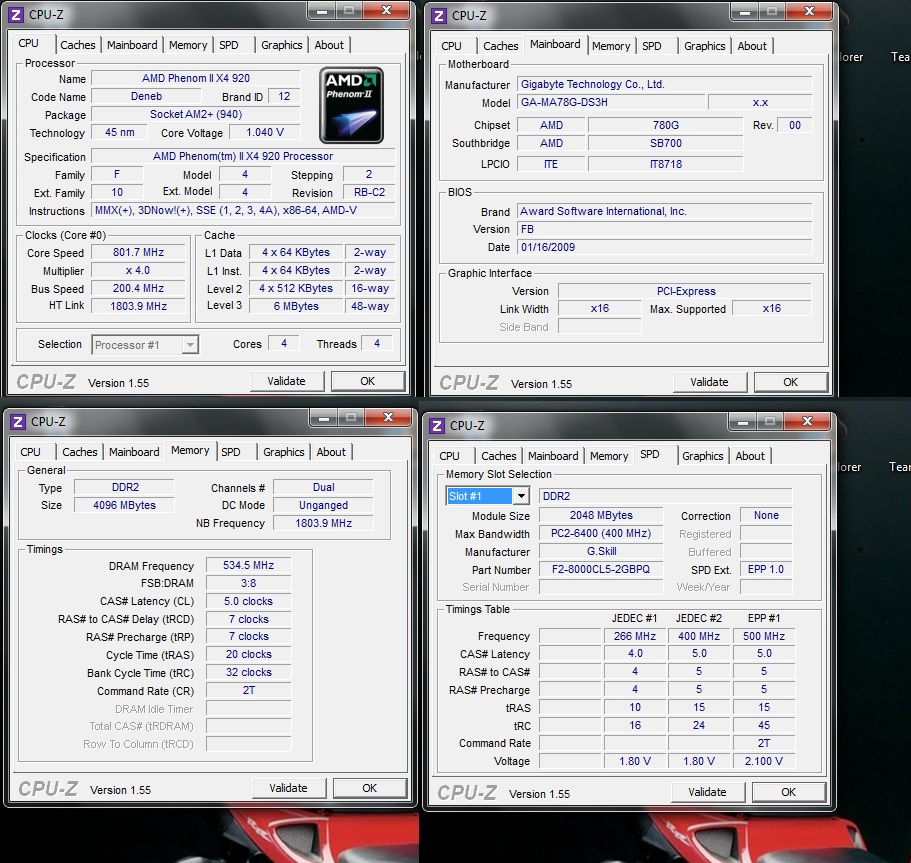Open Graphics tab in the CPU window
911x863 pixels.
click(x=282, y=45)
